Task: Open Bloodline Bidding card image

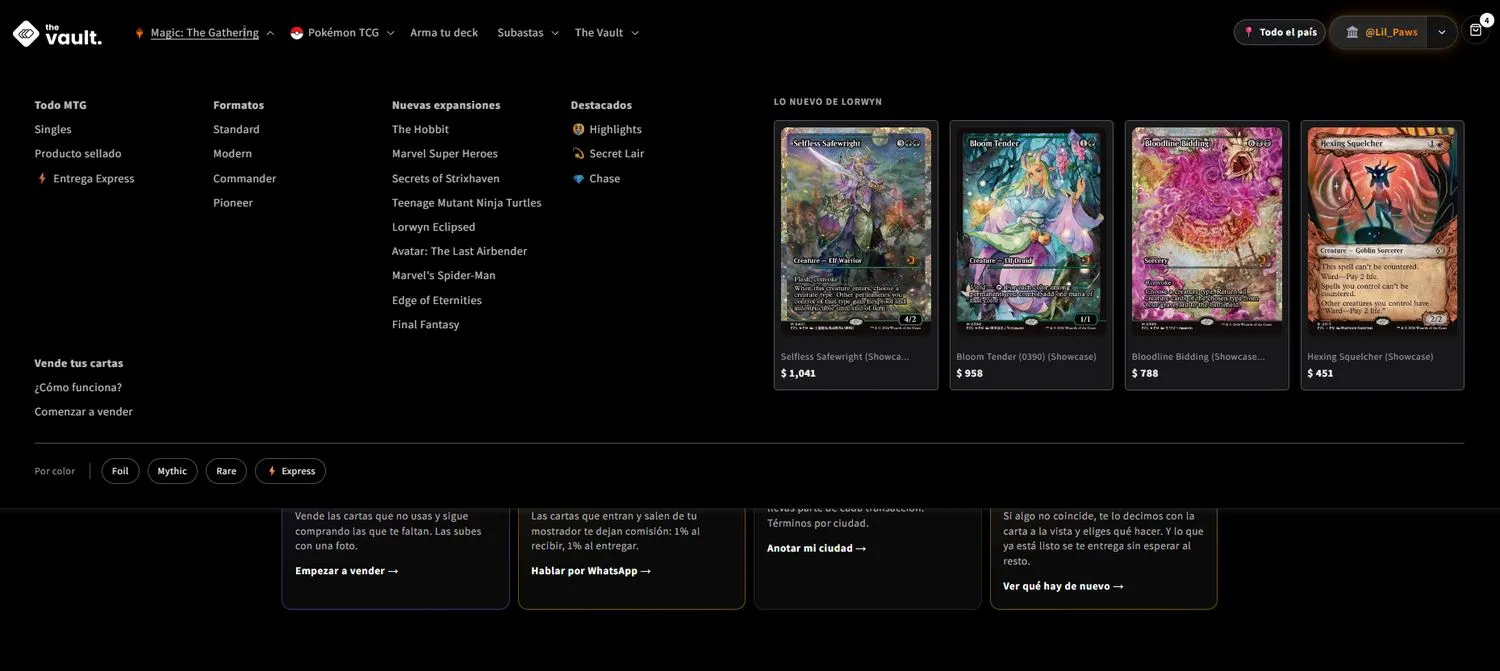Action: pos(1207,232)
